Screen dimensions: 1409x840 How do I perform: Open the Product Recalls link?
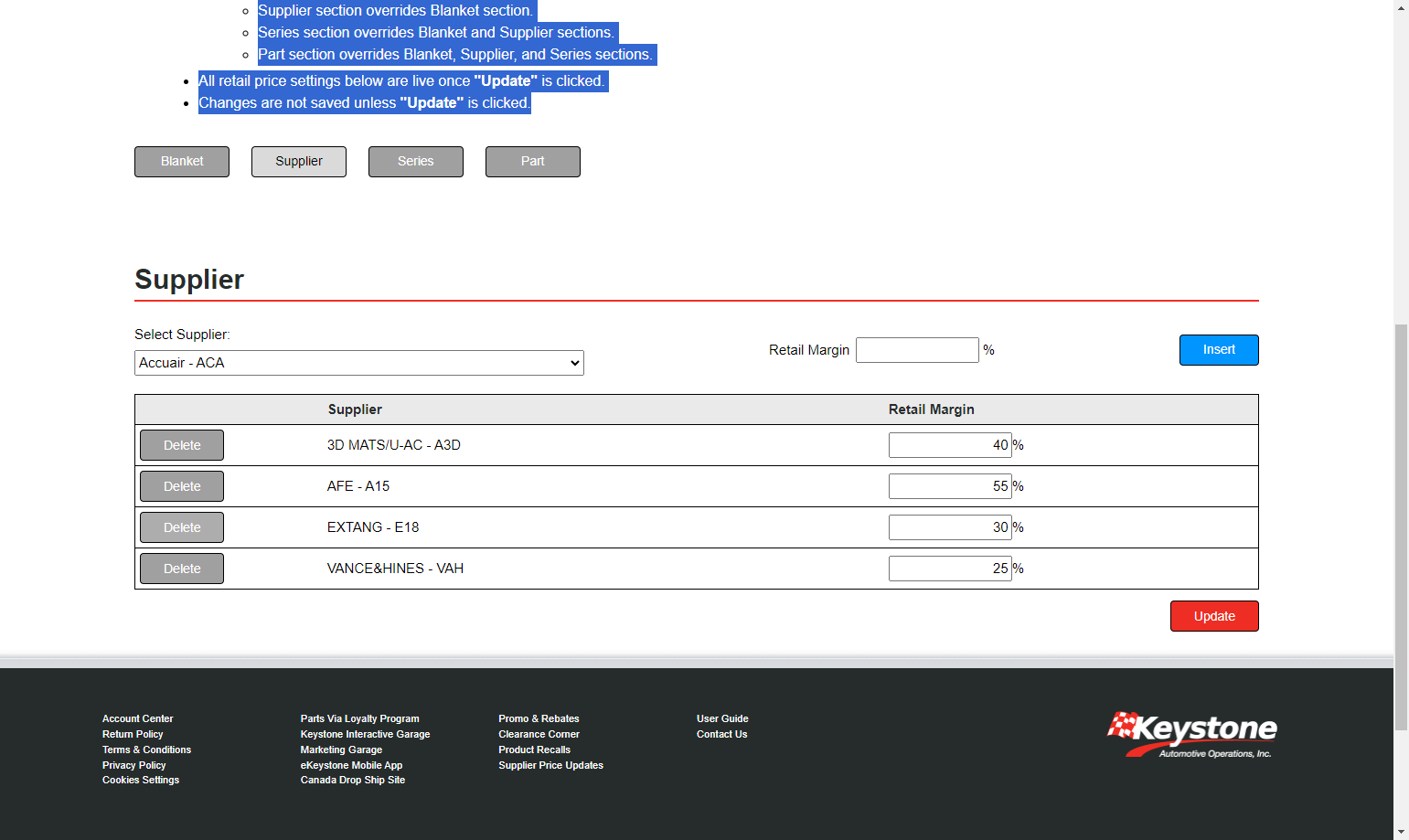[534, 750]
